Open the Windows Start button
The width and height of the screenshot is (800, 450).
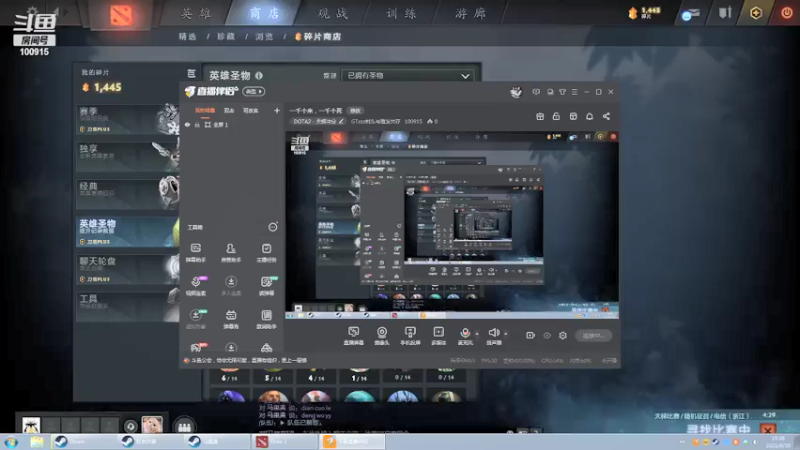click(x=11, y=442)
